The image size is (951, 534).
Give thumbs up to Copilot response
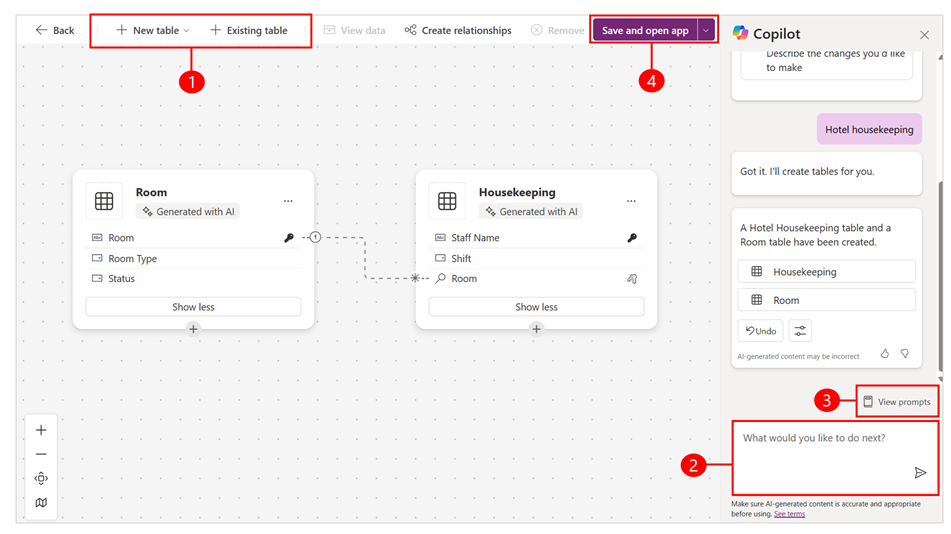pyautogui.click(x=885, y=353)
